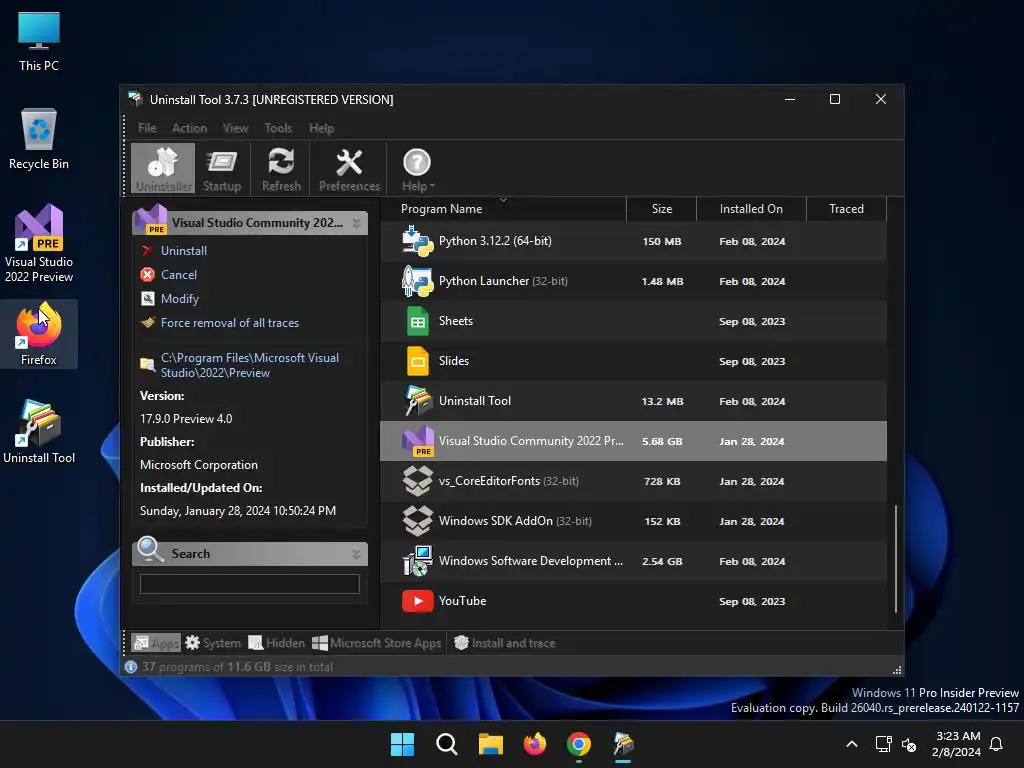Click the red Cancel circle icon
This screenshot has width=1024, height=768.
(x=148, y=275)
